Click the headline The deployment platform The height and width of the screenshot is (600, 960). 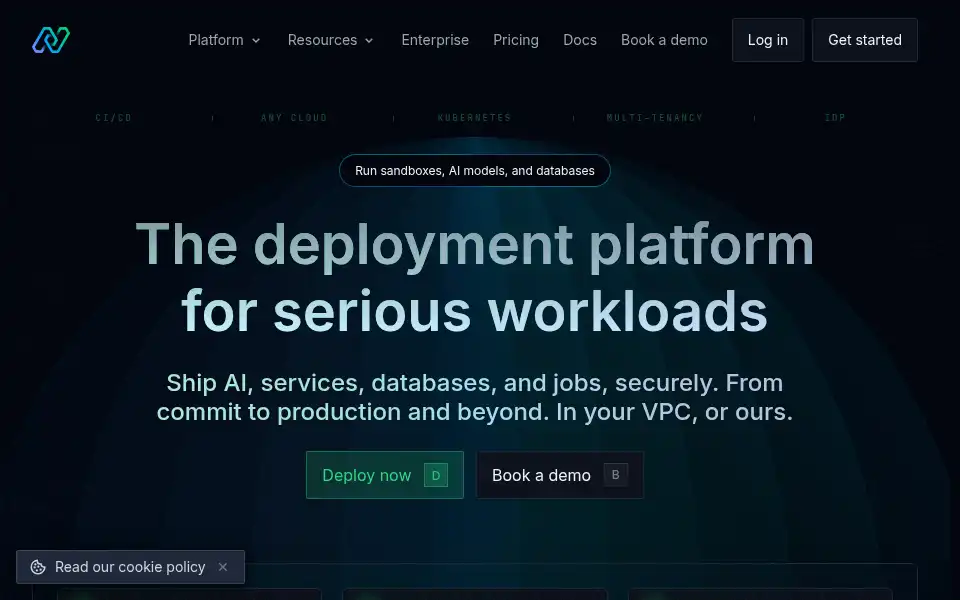pos(474,245)
